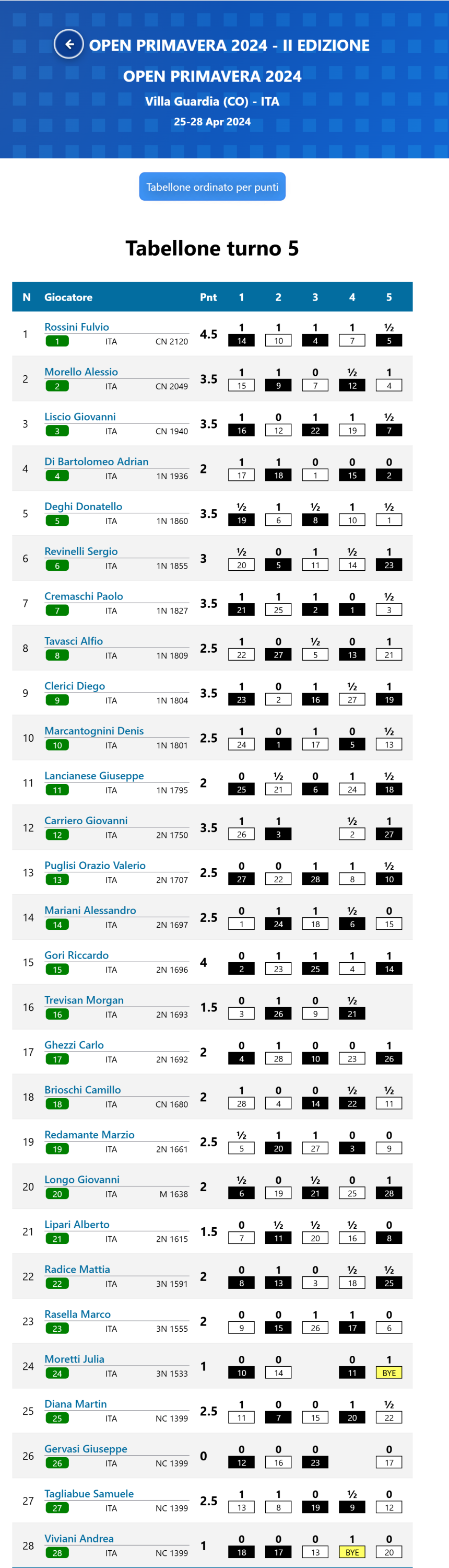Click round 1 column header
Image resolution: width=449 pixels, height=1568 pixels.
click(242, 297)
